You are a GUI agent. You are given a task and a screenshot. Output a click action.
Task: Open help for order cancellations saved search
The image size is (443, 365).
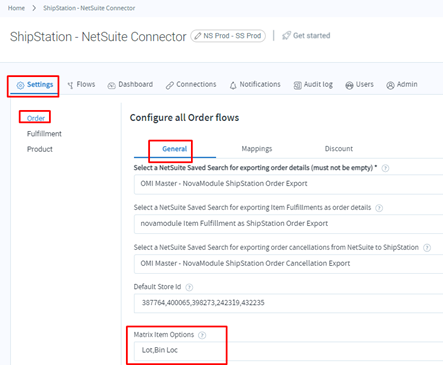tap(427, 248)
